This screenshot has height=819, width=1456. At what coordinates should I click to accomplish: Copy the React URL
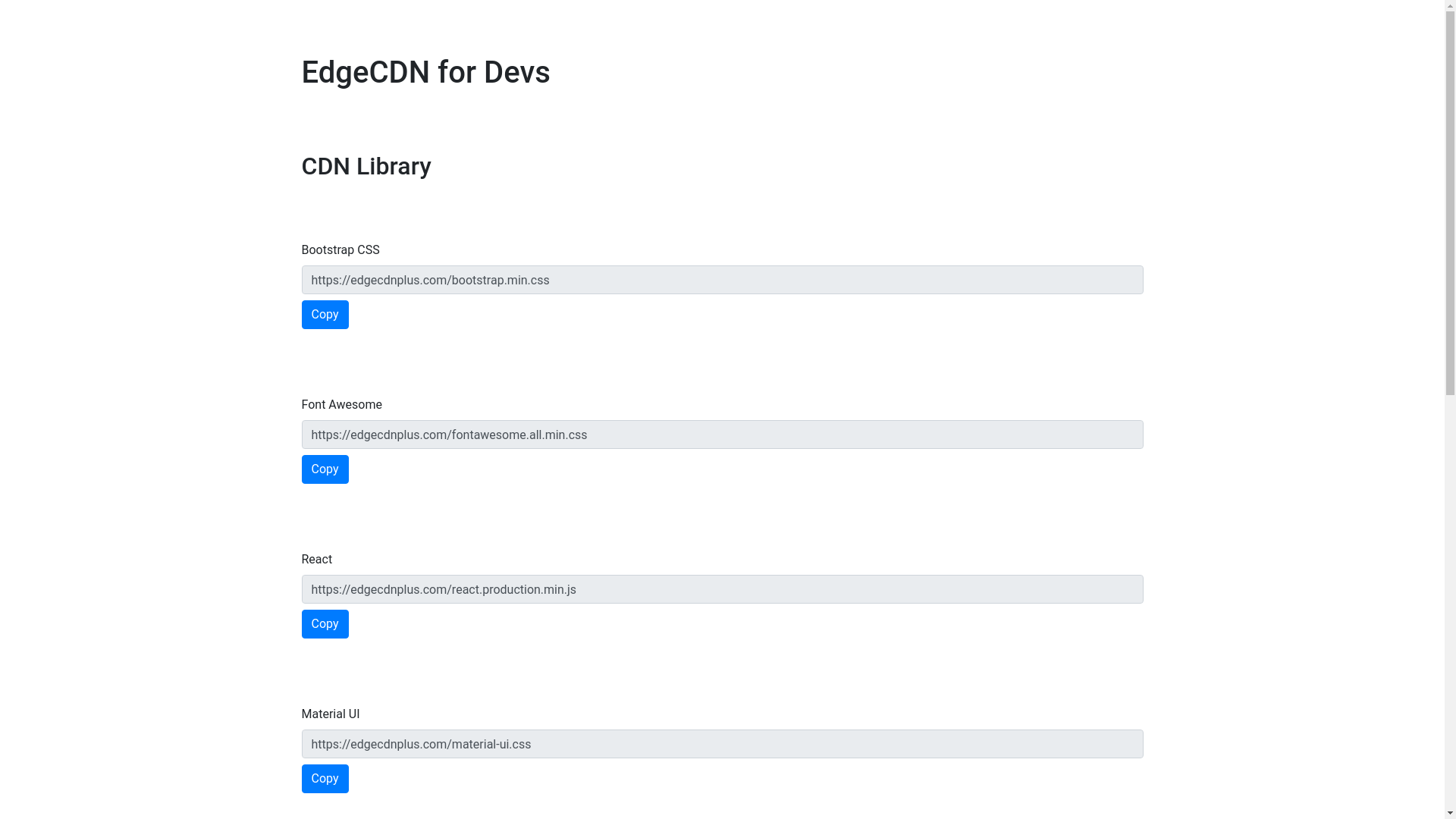pos(325,624)
